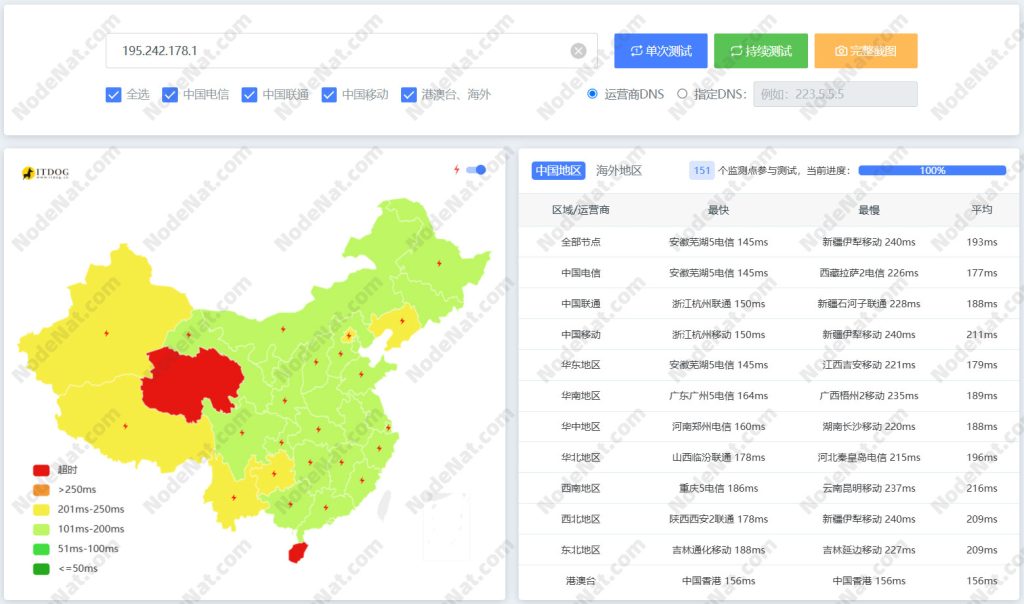The height and width of the screenshot is (604, 1024).
Task: Click the custom DNS input field
Action: tap(835, 94)
